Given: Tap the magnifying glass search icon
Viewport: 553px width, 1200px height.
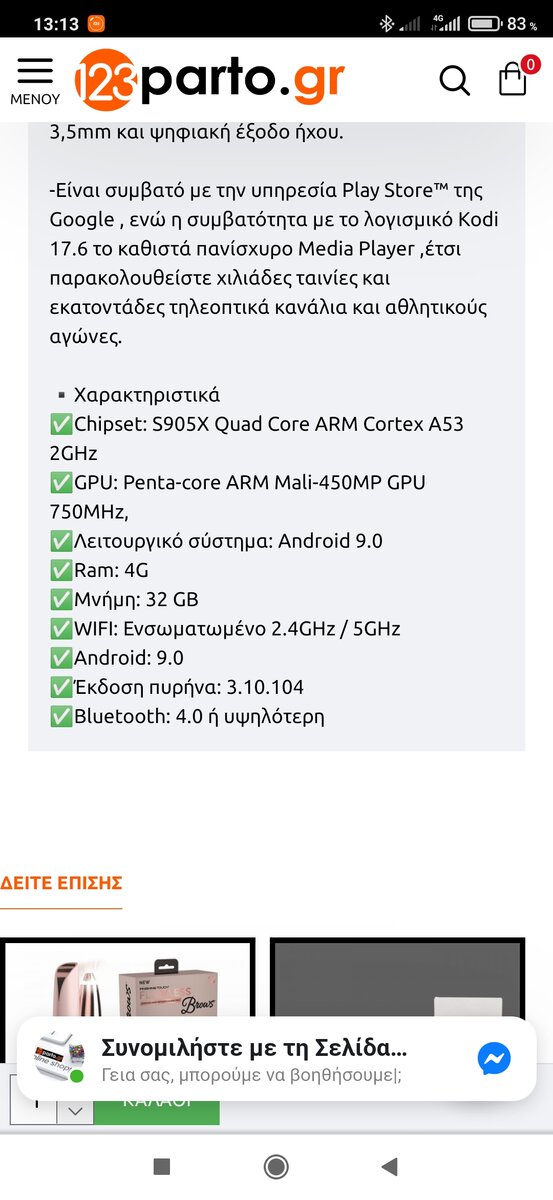Looking at the screenshot, I should click(x=455, y=80).
